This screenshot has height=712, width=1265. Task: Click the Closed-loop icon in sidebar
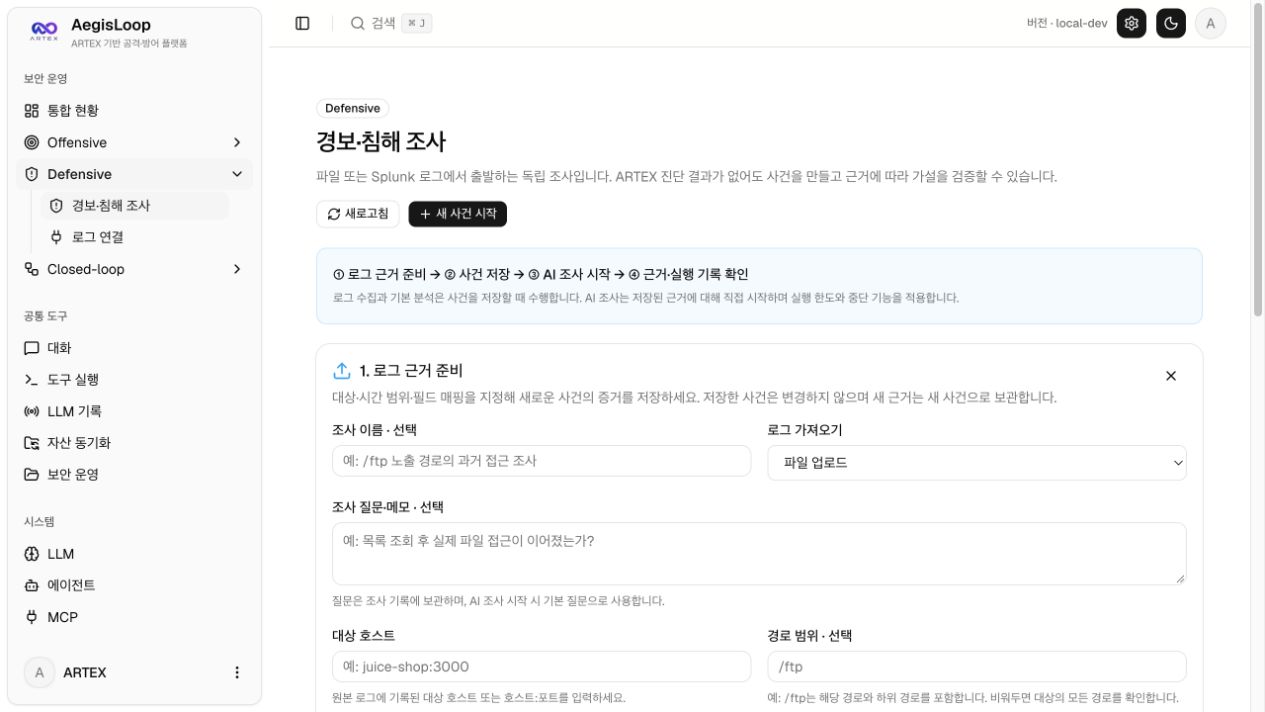[31, 269]
